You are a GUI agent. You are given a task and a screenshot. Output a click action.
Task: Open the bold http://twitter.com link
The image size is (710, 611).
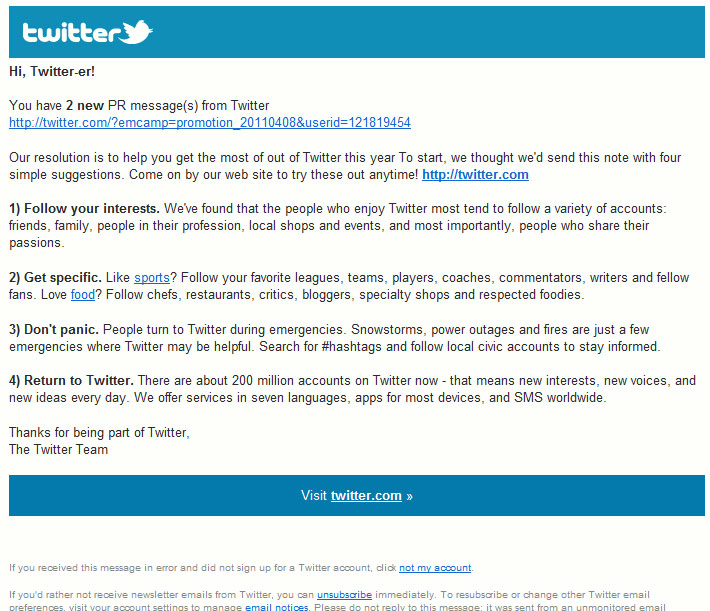(x=475, y=174)
